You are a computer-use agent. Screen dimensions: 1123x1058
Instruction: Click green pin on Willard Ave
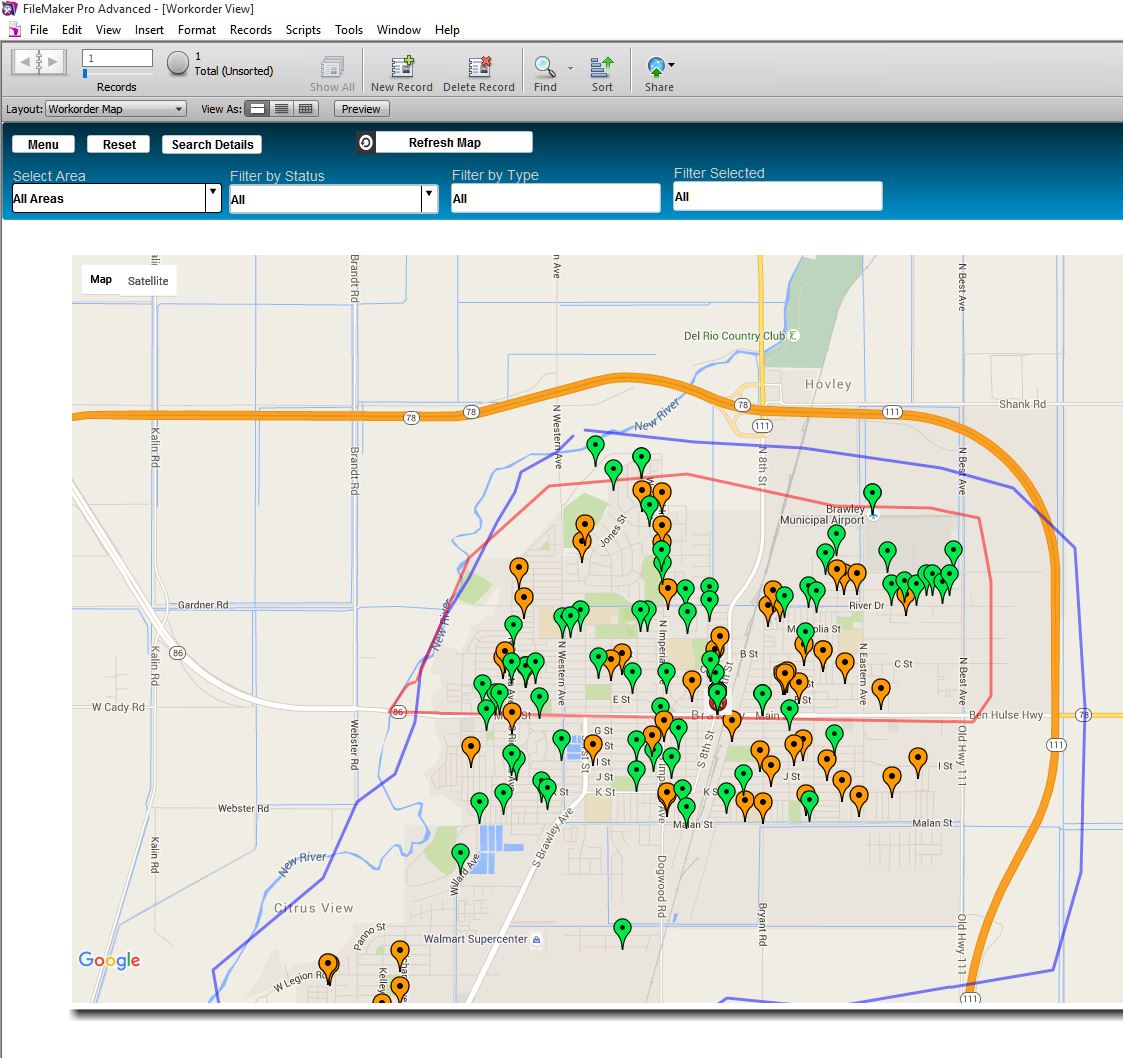point(460,858)
